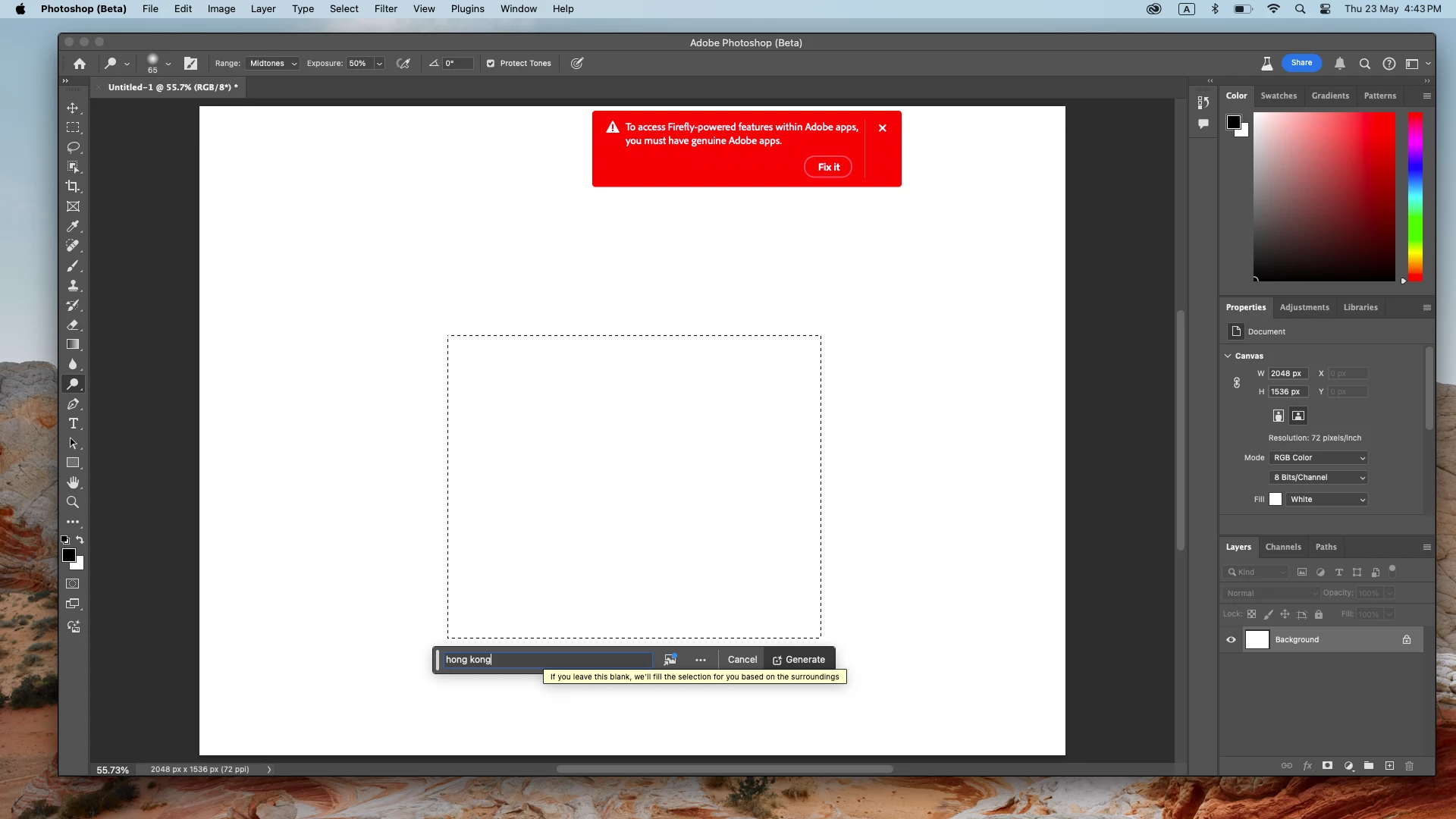Click the hue spectrum slider strip
This screenshot has height=819, width=1456.
pyautogui.click(x=1415, y=196)
